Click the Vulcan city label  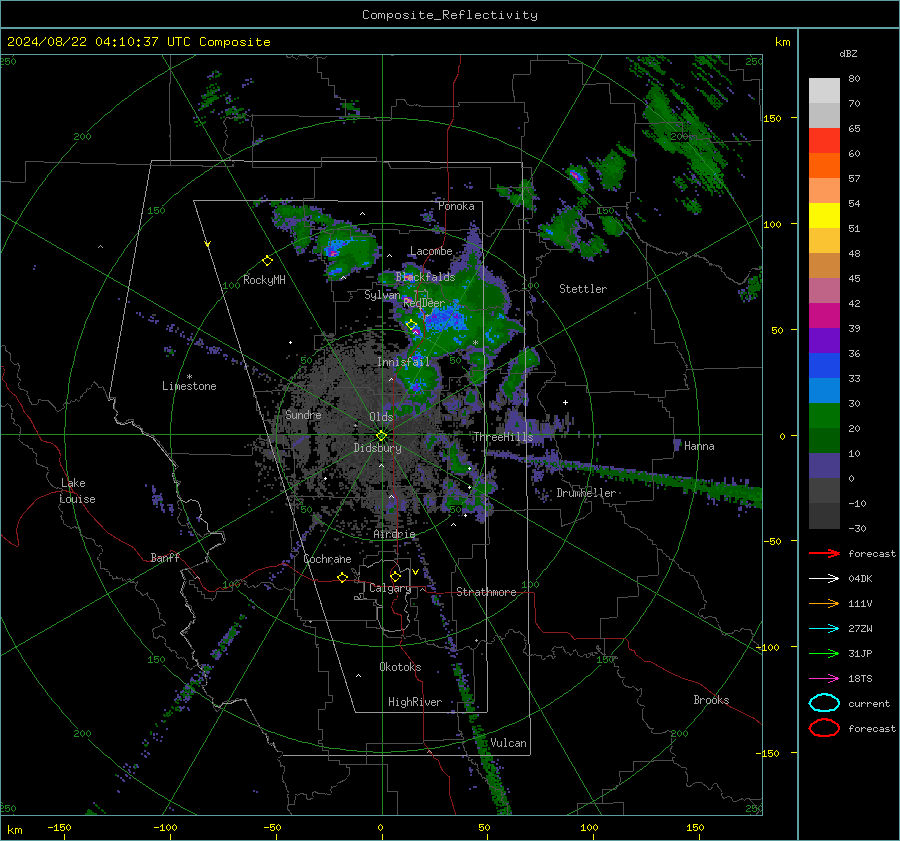coord(508,743)
